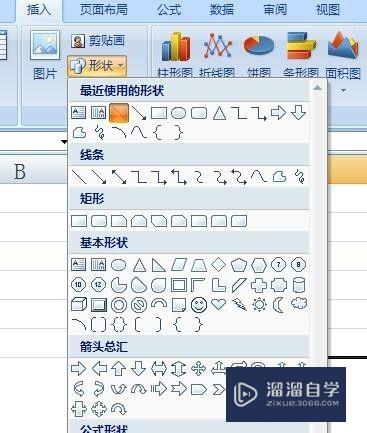Select the Octagon shape labeled 8
This screenshot has width=367, height=433.
click(299, 265)
